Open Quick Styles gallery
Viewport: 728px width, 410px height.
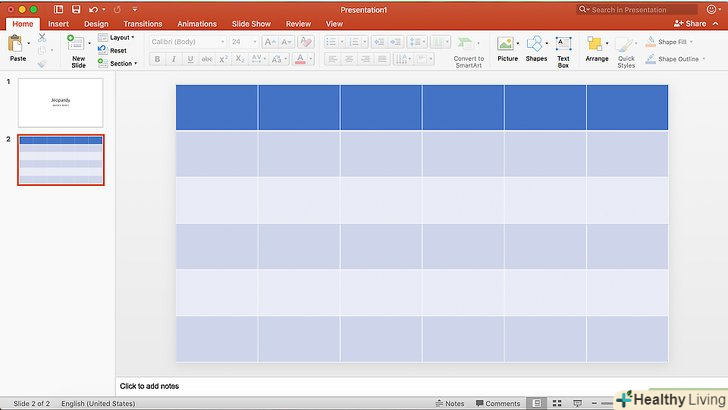(x=626, y=52)
